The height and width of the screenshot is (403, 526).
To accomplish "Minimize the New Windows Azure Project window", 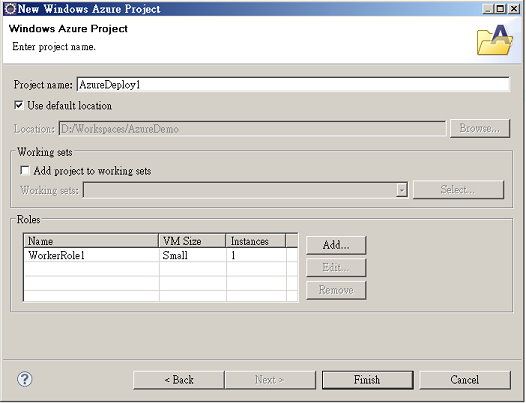I will pos(488,9).
